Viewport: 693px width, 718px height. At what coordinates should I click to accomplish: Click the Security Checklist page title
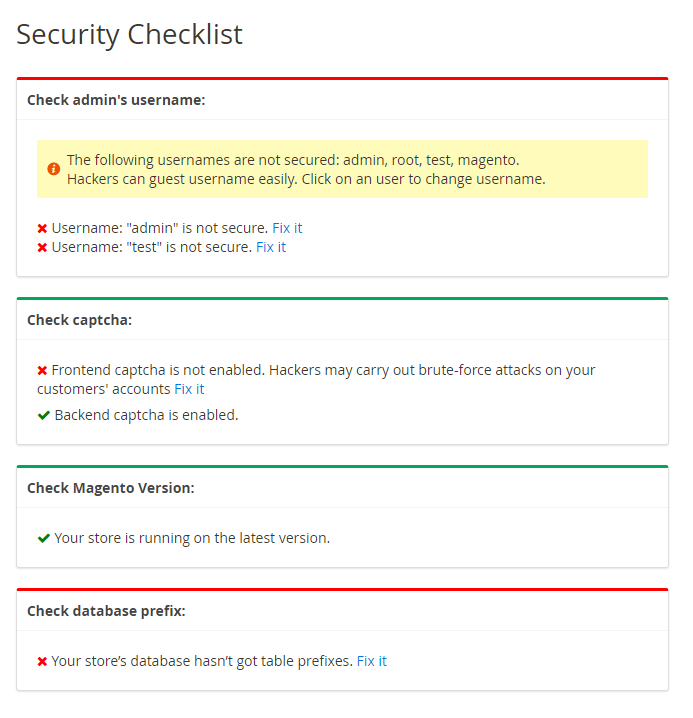pos(129,35)
